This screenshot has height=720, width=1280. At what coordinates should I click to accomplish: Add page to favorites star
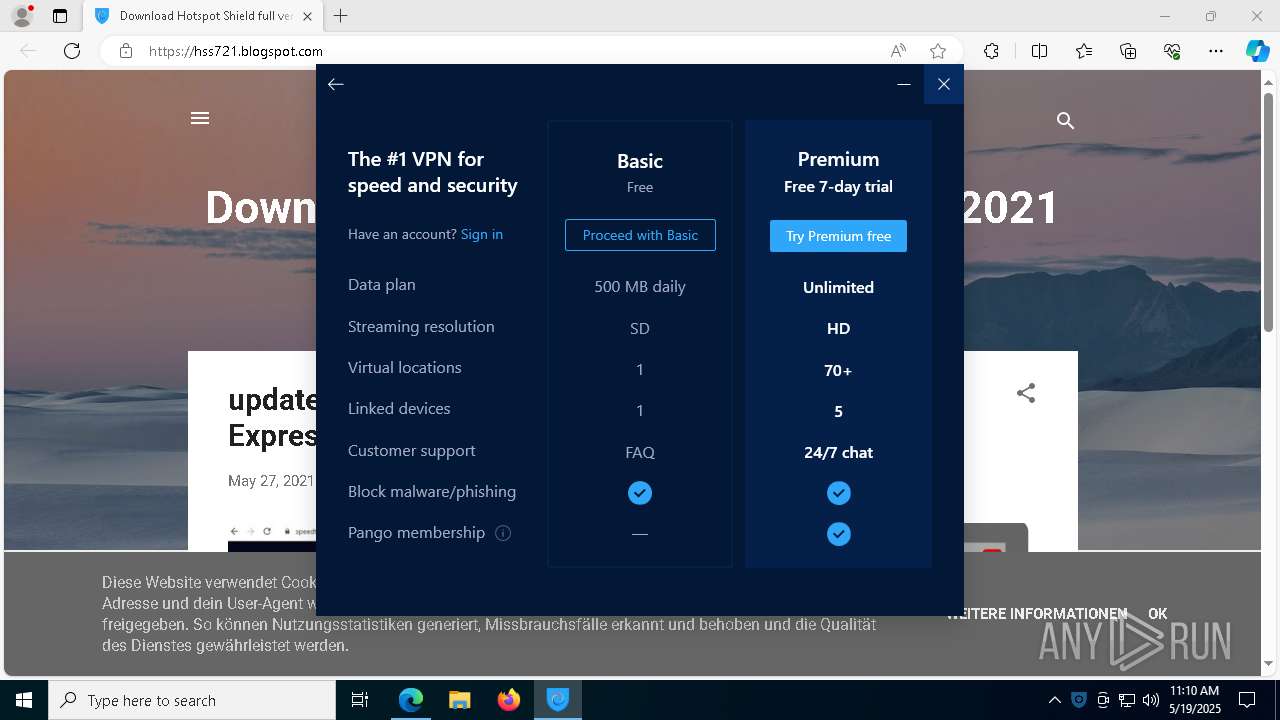(x=937, y=51)
